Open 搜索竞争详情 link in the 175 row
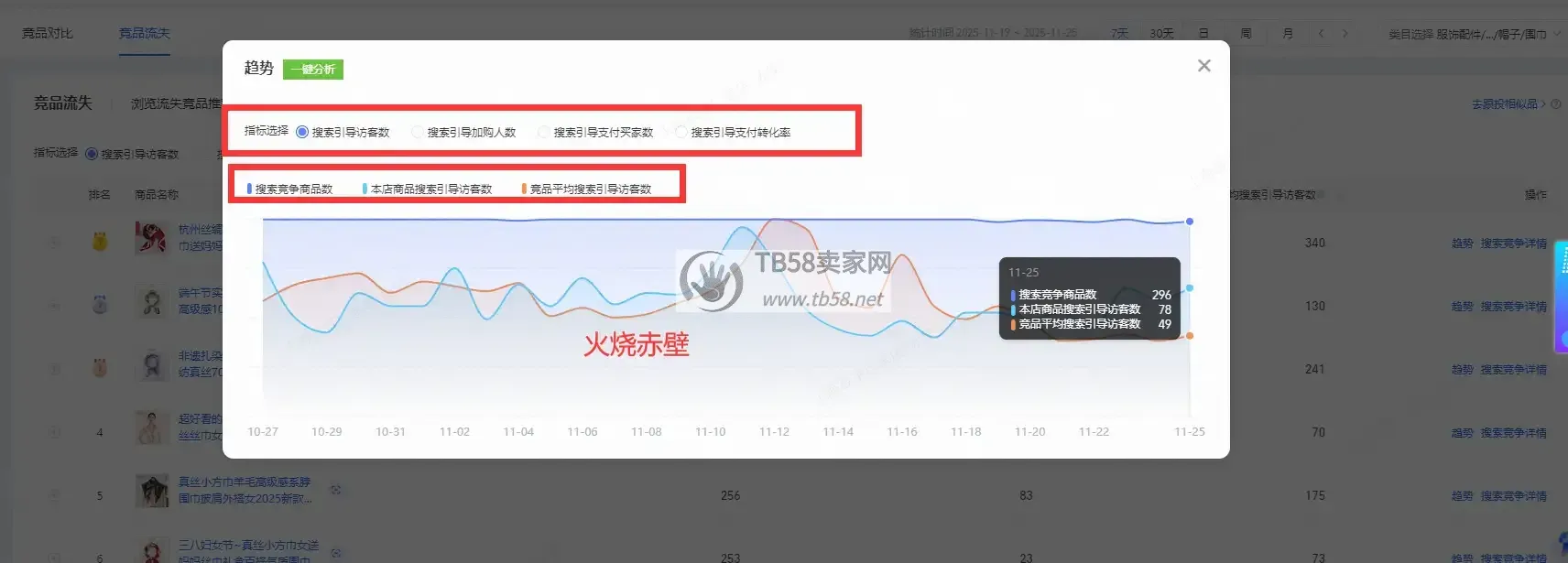 coord(1514,496)
